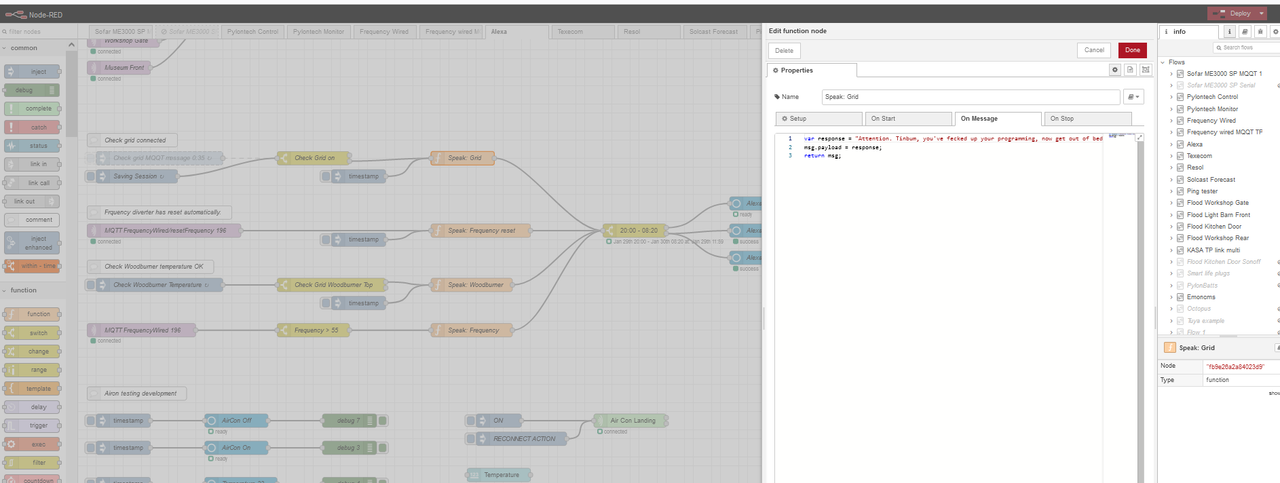1280x483 pixels.
Task: Select the comment node in palette
Action: [34, 220]
